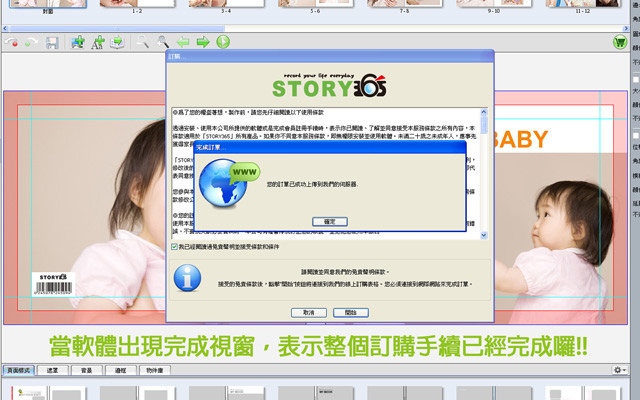Click the 確定 button in completion dialog

330,219
